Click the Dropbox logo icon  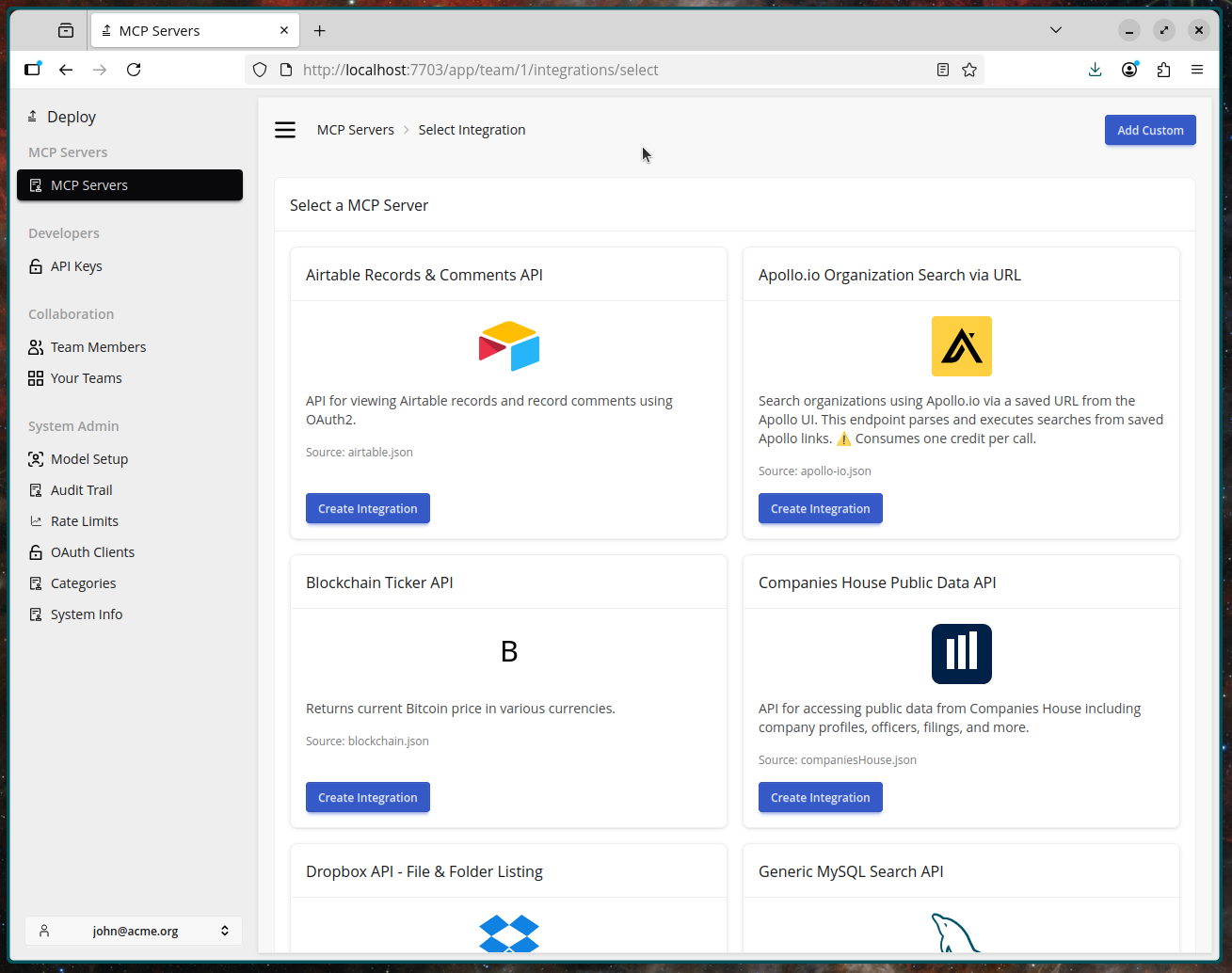pos(508,933)
